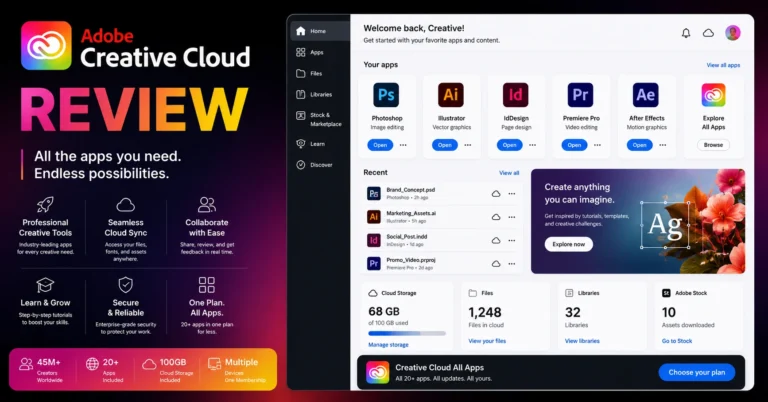Image resolution: width=768 pixels, height=402 pixels.
Task: Click the View your files link
Action: point(487,341)
